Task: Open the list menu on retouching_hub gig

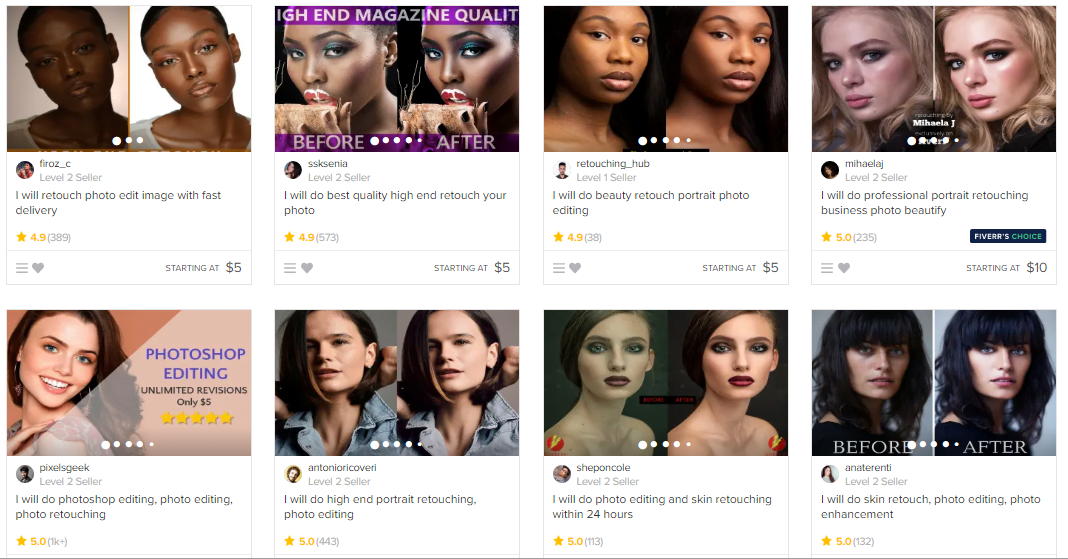Action: (x=559, y=268)
